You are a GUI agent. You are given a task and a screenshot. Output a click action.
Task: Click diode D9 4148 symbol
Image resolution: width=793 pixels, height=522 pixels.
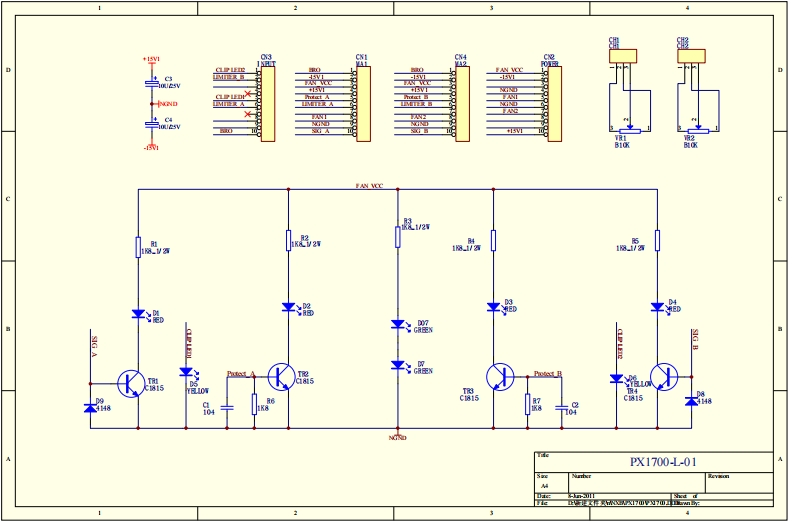(x=90, y=406)
